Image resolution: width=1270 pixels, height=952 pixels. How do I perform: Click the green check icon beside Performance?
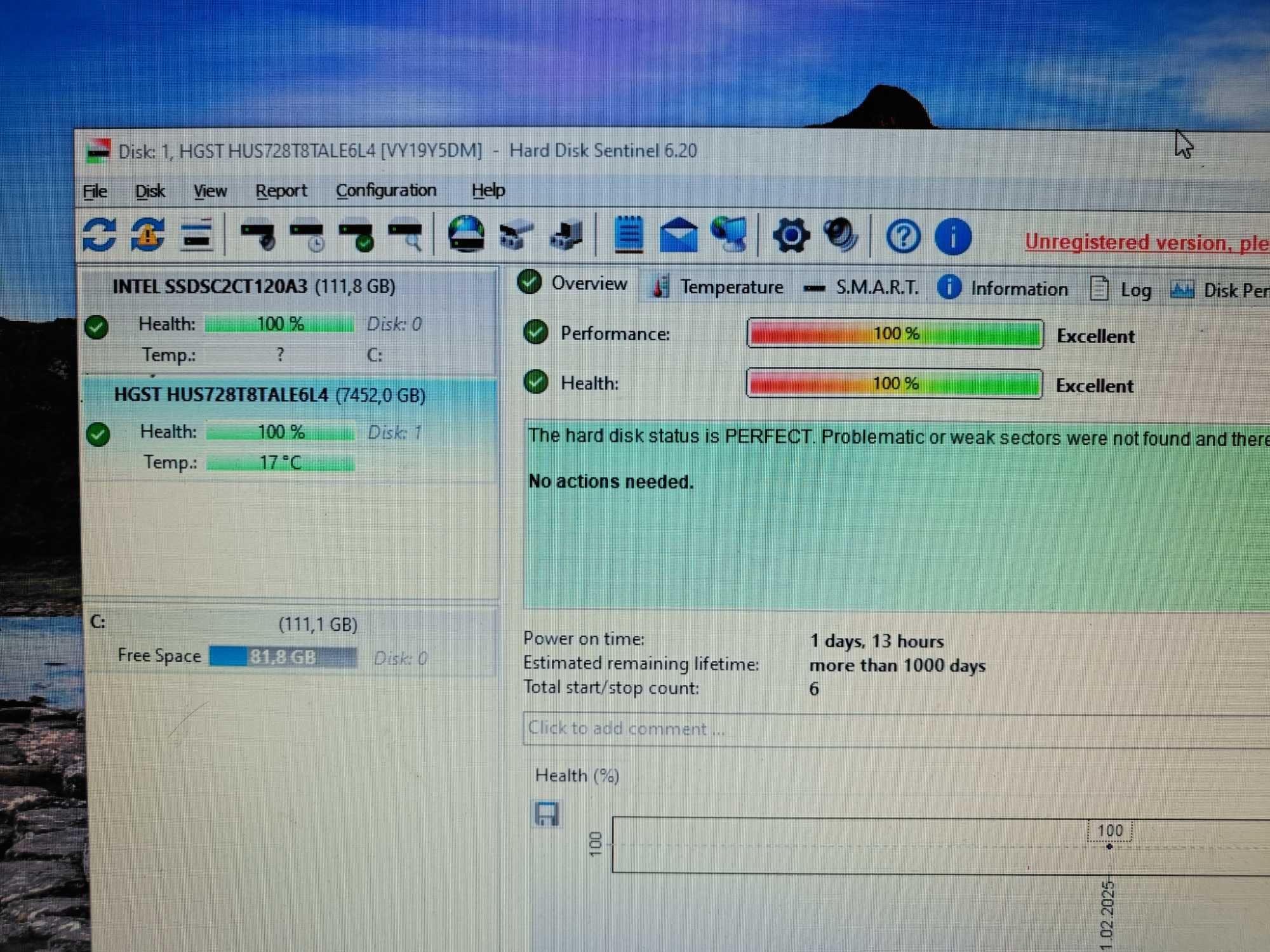tap(536, 333)
